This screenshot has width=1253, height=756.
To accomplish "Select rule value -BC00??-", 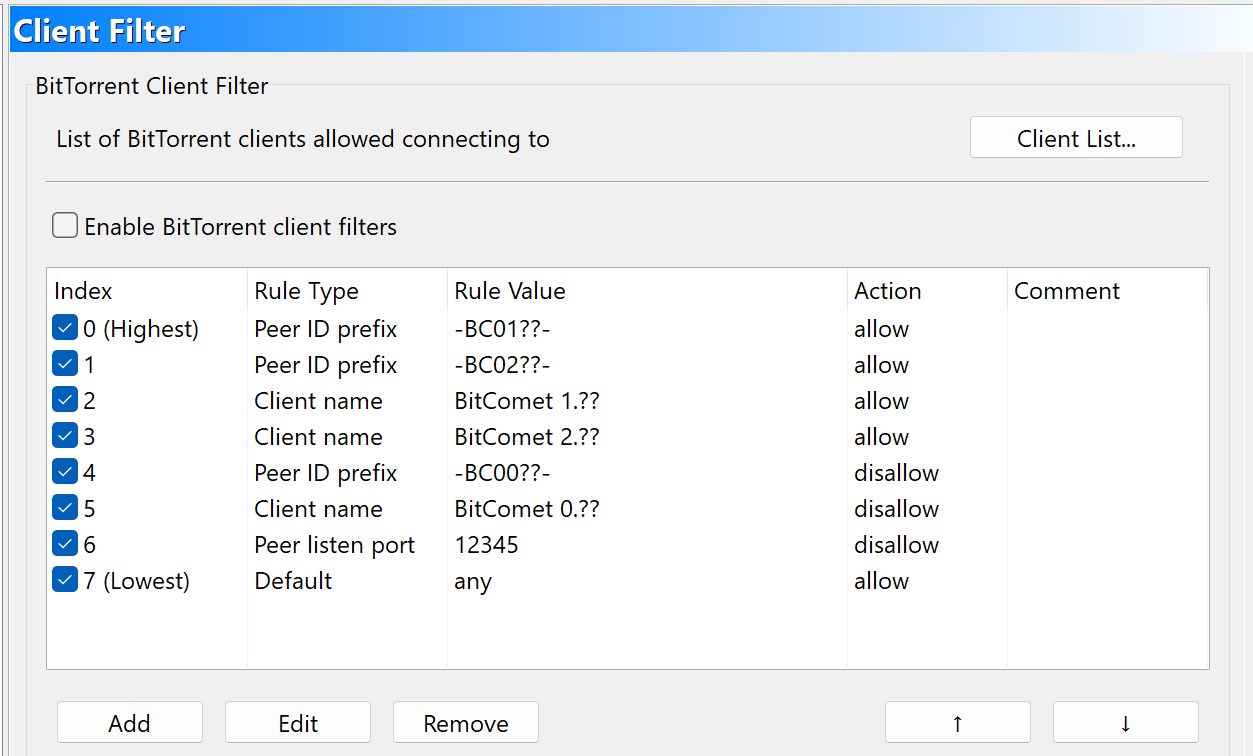I will coord(502,473).
